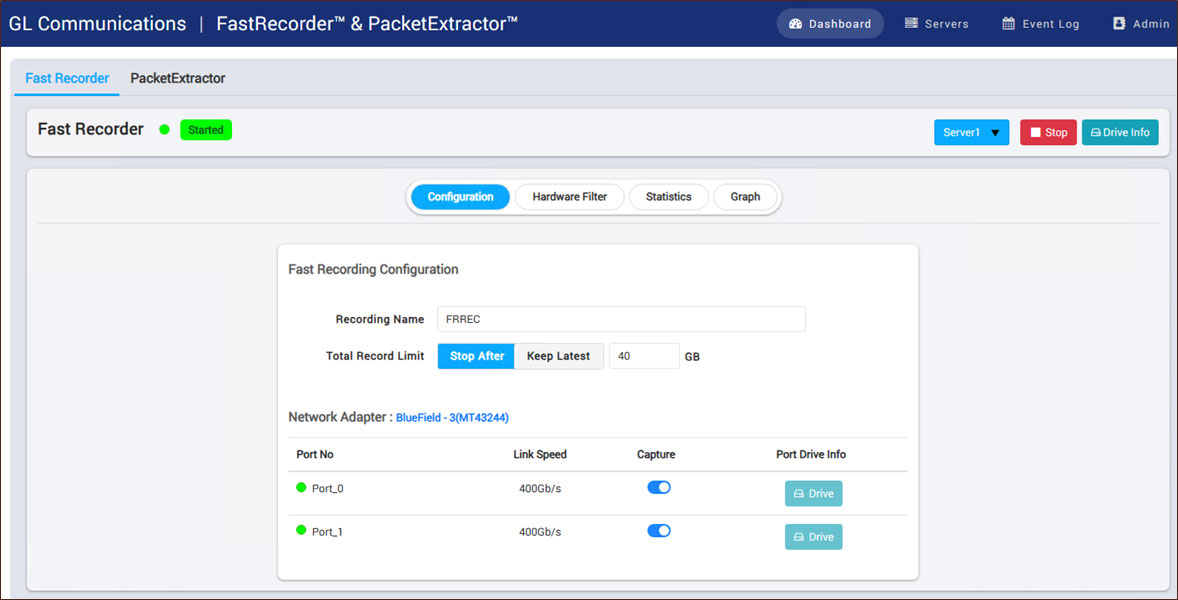Stop the fast recorder
1178x600 pixels.
(1048, 132)
